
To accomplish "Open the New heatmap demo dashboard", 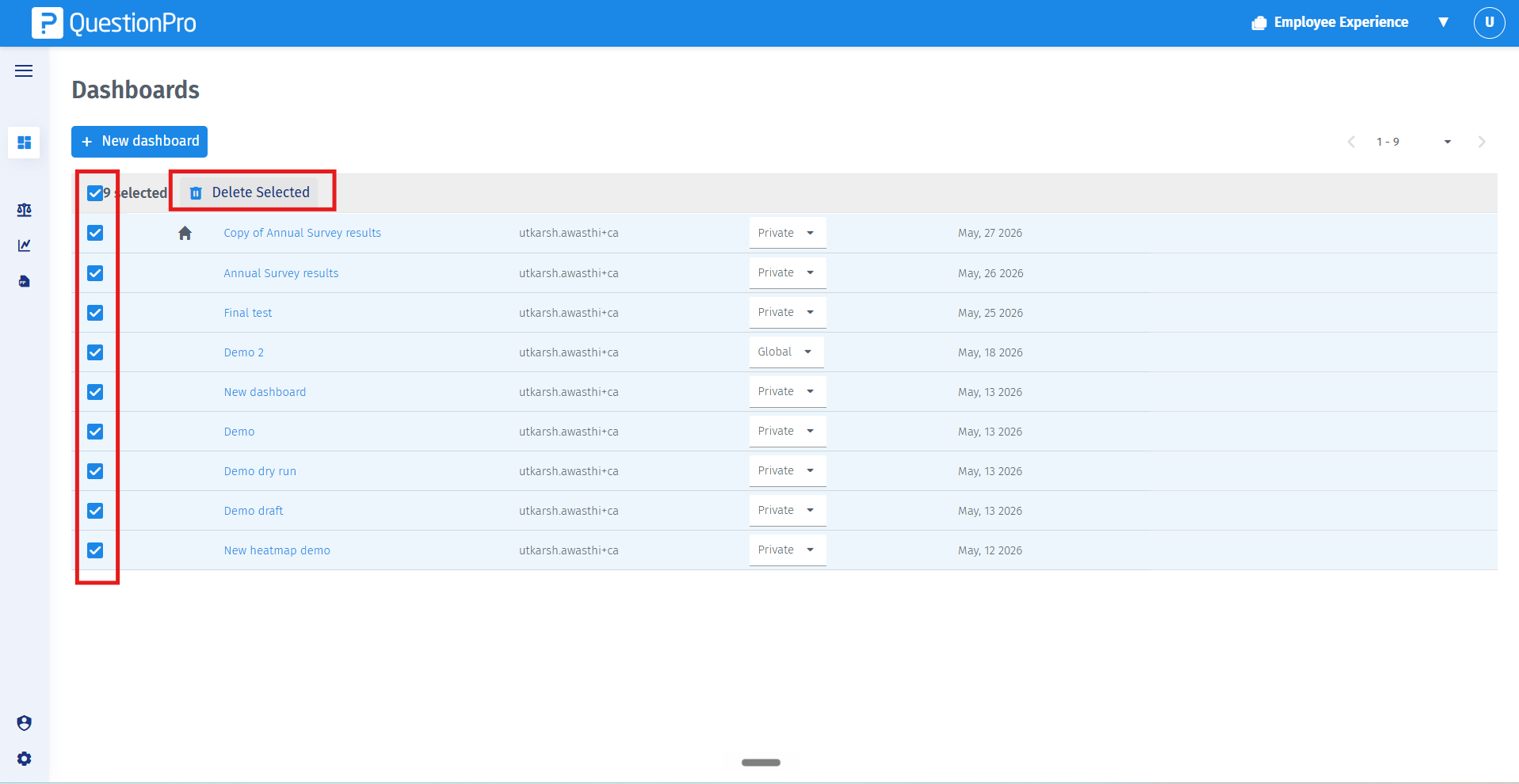I will pyautogui.click(x=277, y=550).
